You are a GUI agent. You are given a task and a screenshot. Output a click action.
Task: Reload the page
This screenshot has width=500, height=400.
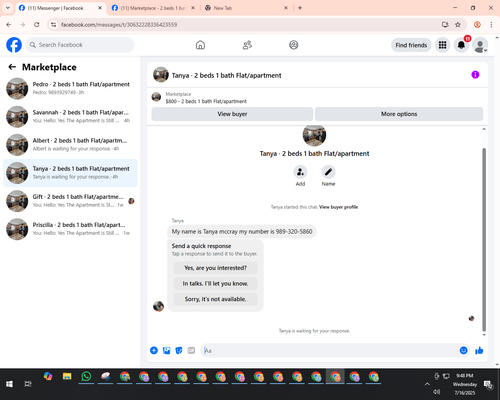point(37,25)
